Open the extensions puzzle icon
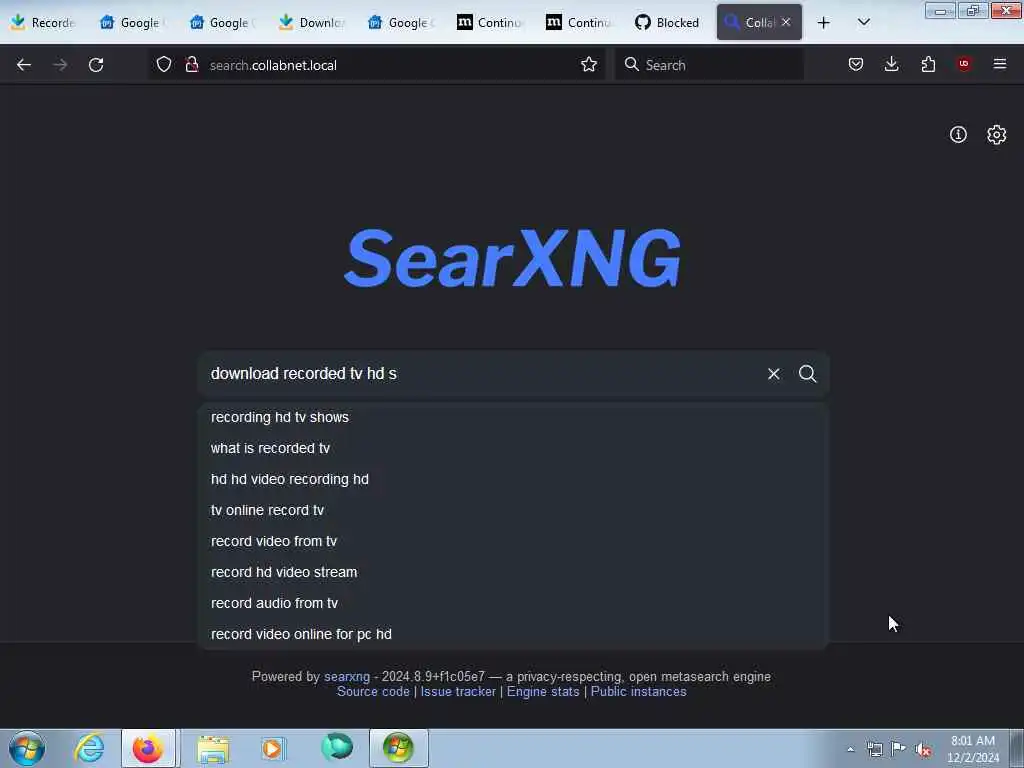This screenshot has height=768, width=1024. (928, 65)
